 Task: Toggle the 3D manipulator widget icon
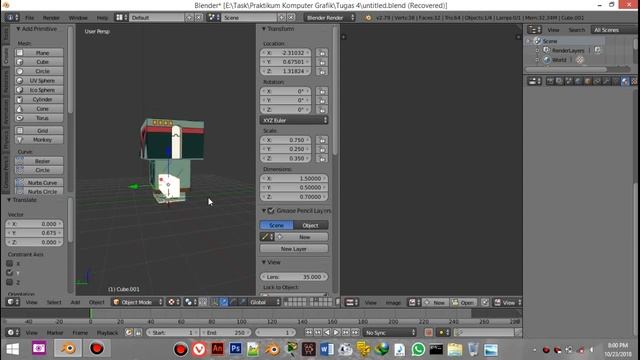click(215, 302)
